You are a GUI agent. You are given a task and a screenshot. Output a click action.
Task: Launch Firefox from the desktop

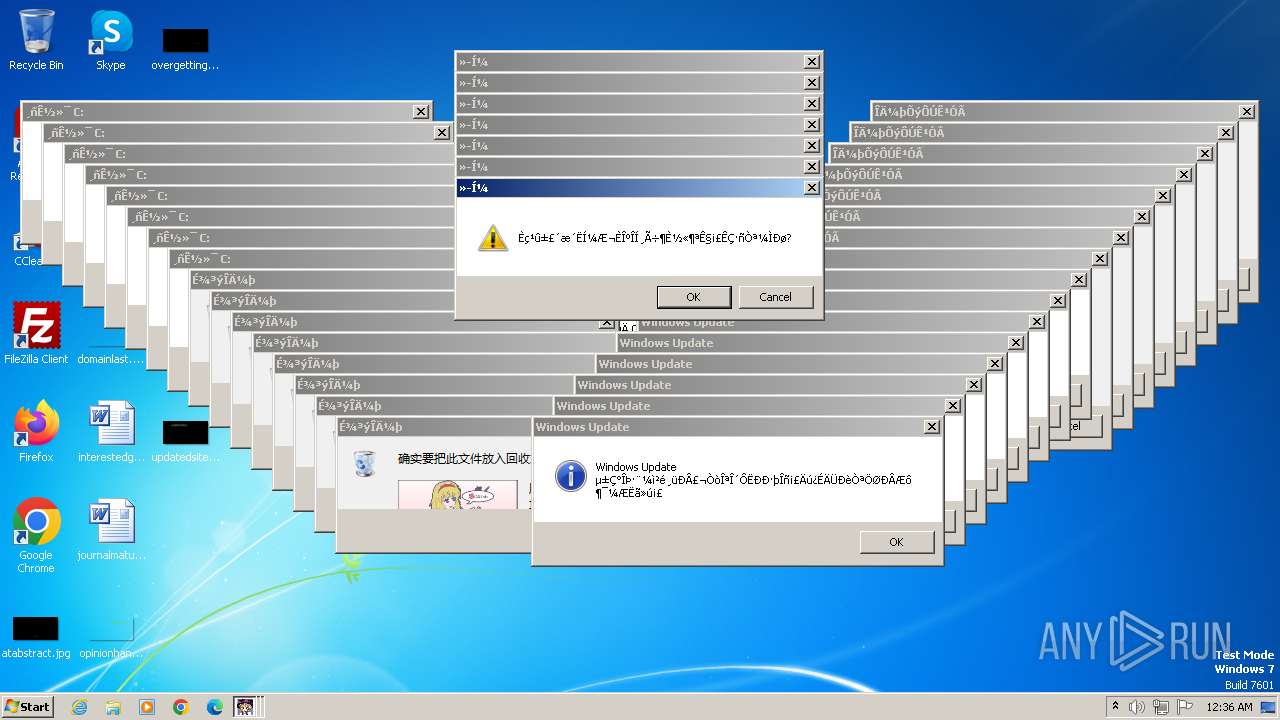[x=36, y=431]
